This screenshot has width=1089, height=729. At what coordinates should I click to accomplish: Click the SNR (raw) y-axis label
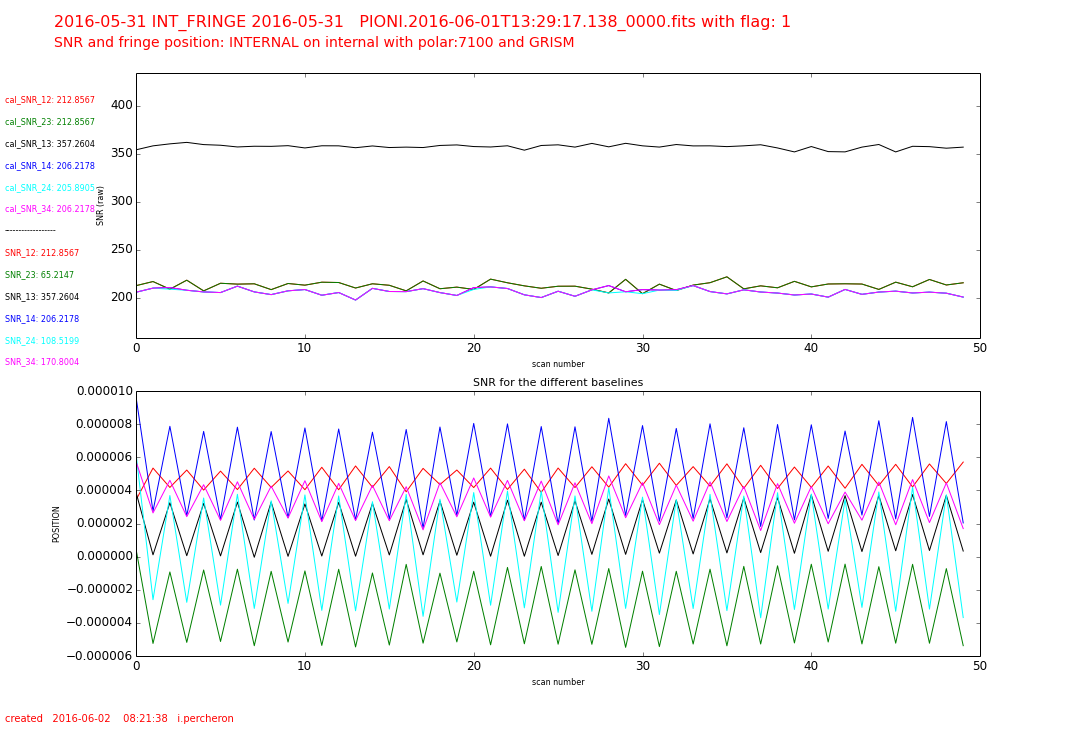101,206
